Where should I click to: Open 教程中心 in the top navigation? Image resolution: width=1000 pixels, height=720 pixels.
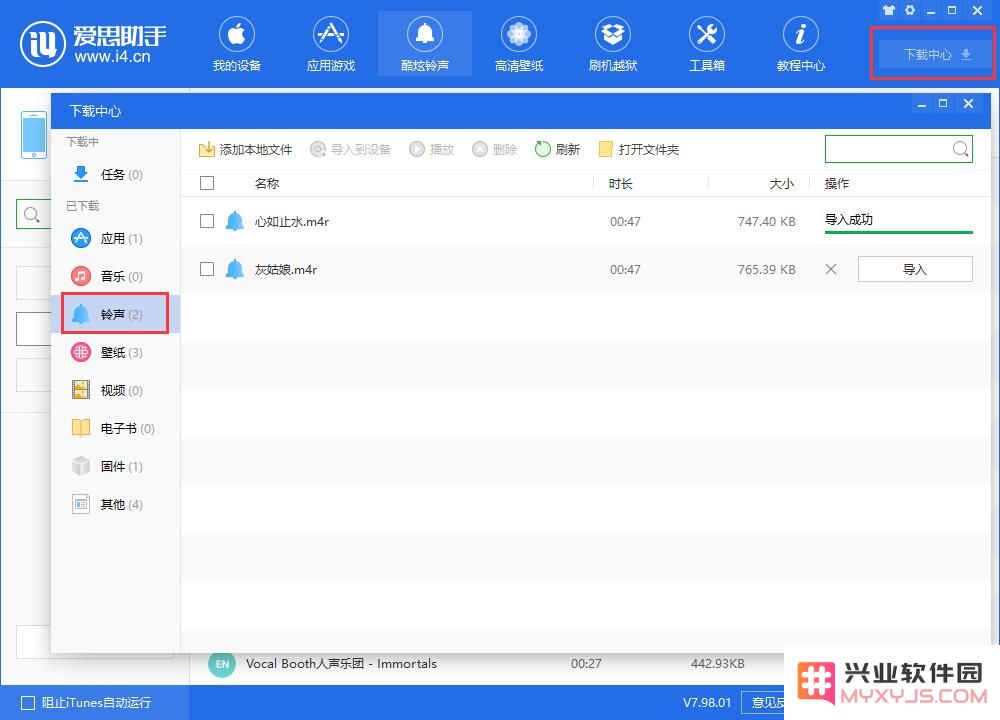click(800, 44)
